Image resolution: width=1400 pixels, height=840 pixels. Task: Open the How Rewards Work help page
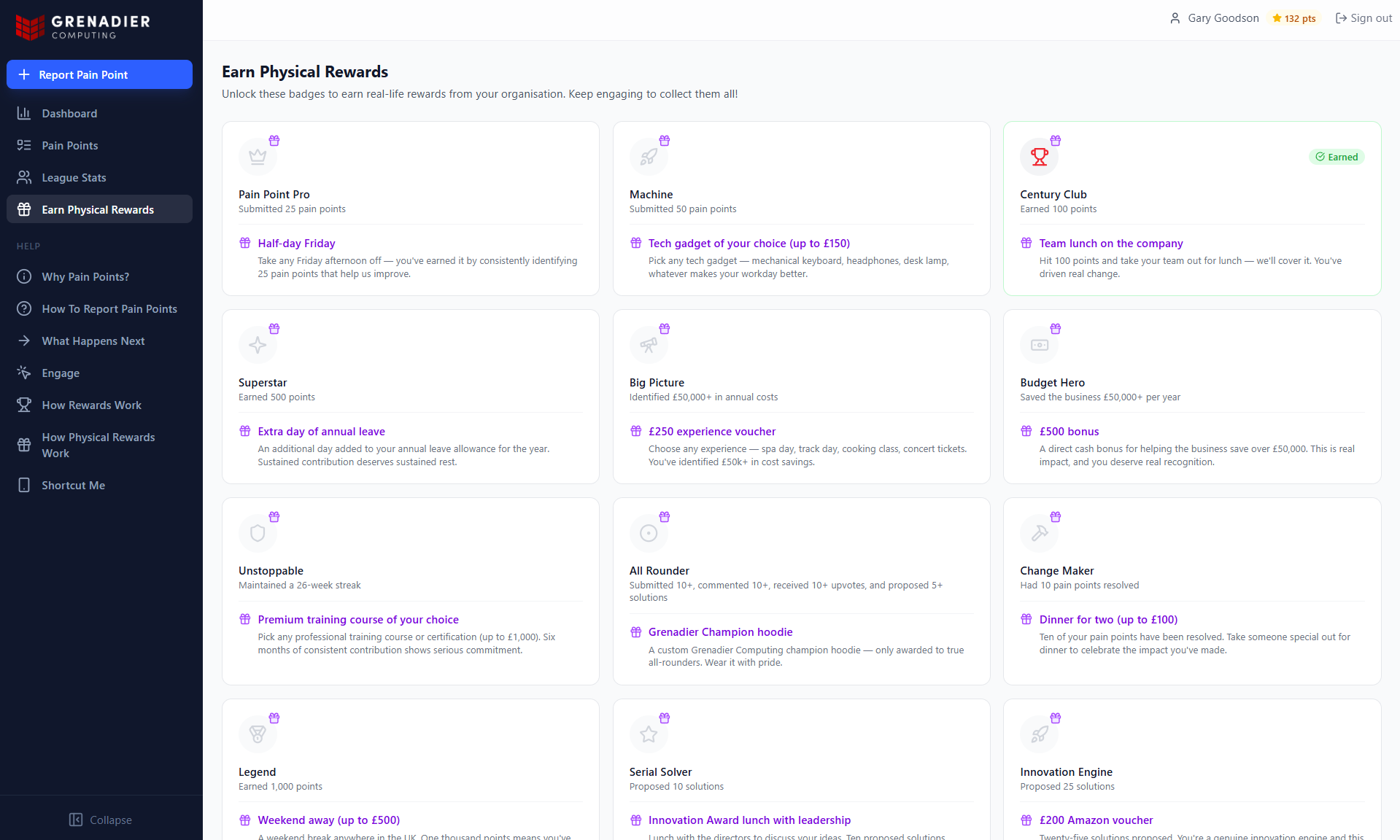(91, 405)
